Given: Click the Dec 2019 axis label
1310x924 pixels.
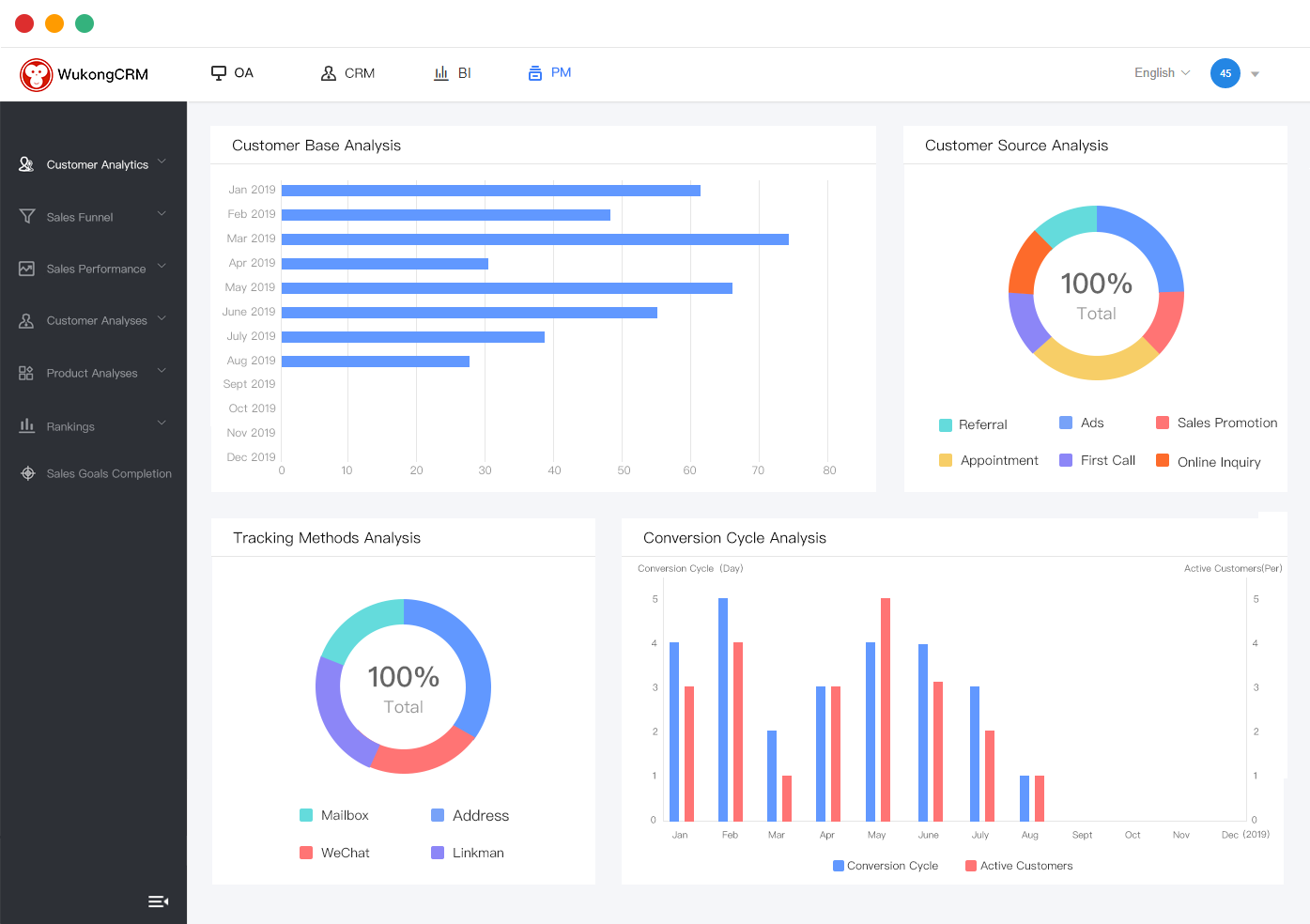Looking at the screenshot, I should (x=251, y=457).
